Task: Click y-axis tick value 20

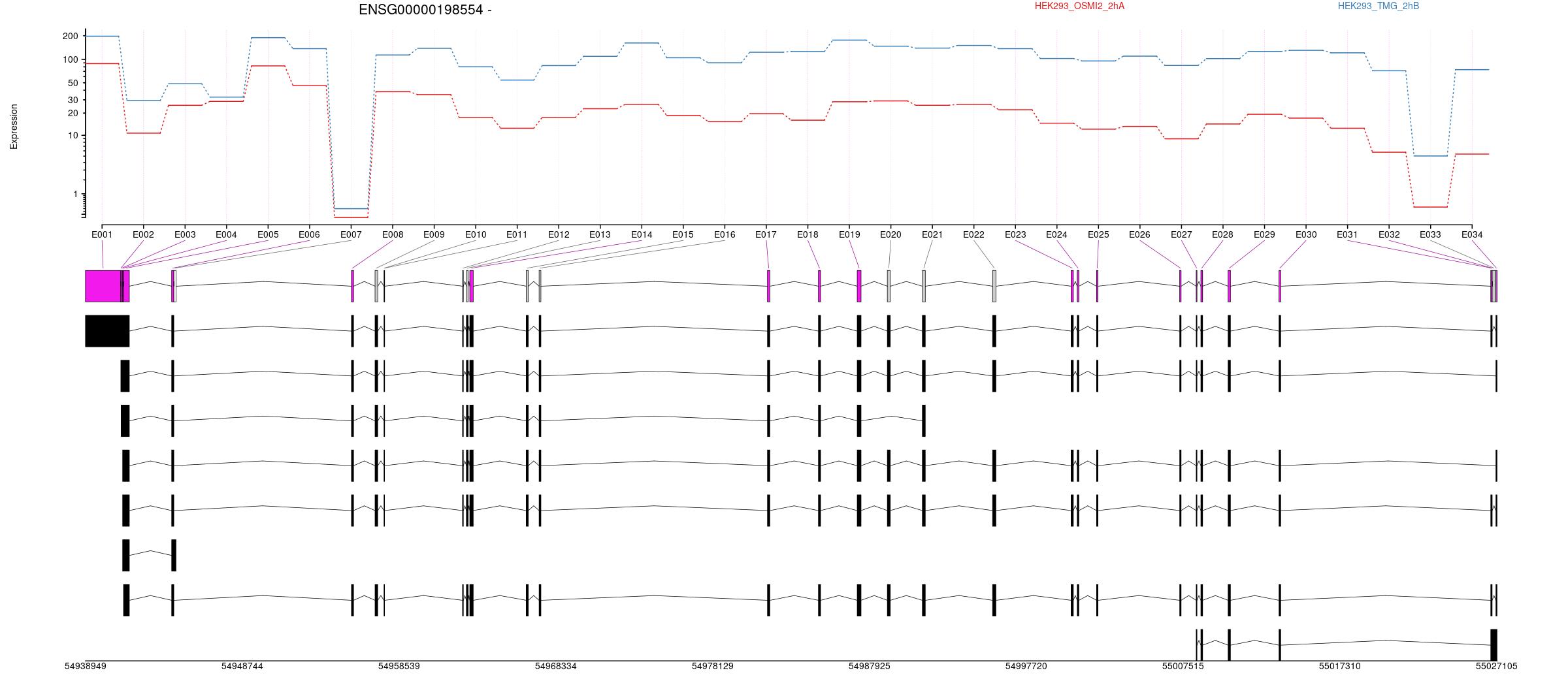Action: point(73,113)
